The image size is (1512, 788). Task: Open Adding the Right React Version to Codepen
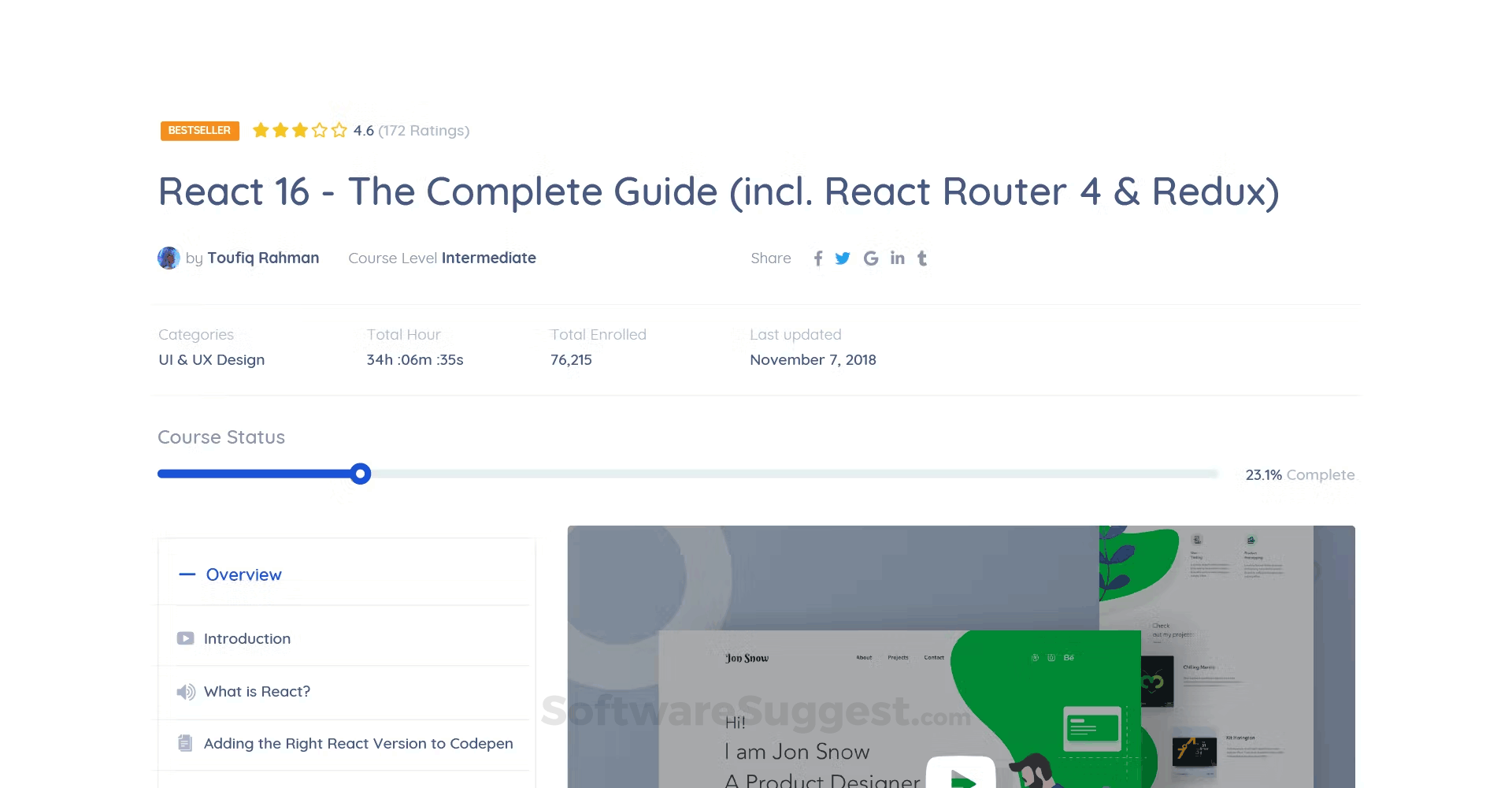click(x=358, y=744)
